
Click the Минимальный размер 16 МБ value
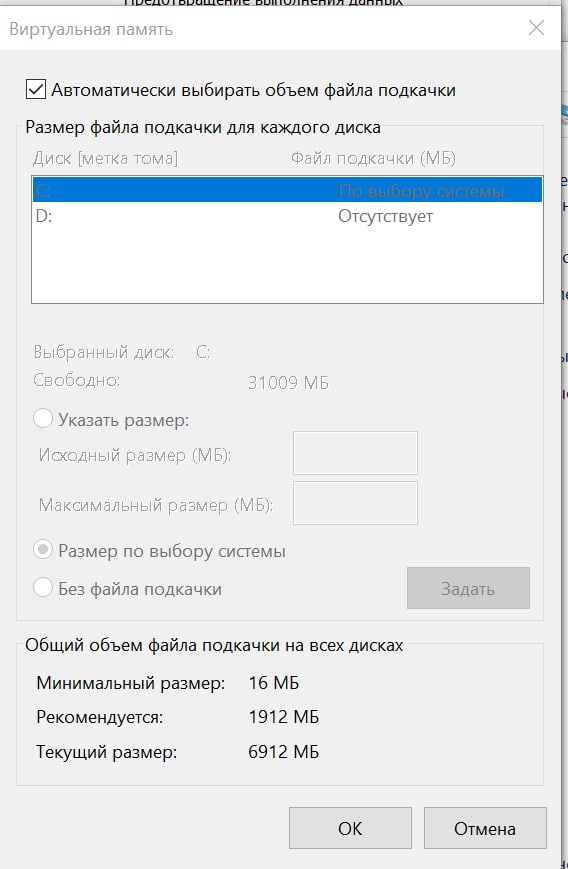point(274,682)
